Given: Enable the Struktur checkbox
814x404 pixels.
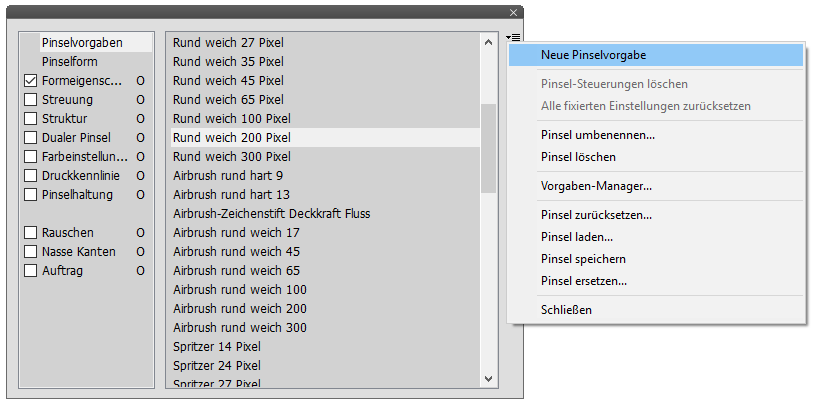Looking at the screenshot, I should tap(31, 119).
